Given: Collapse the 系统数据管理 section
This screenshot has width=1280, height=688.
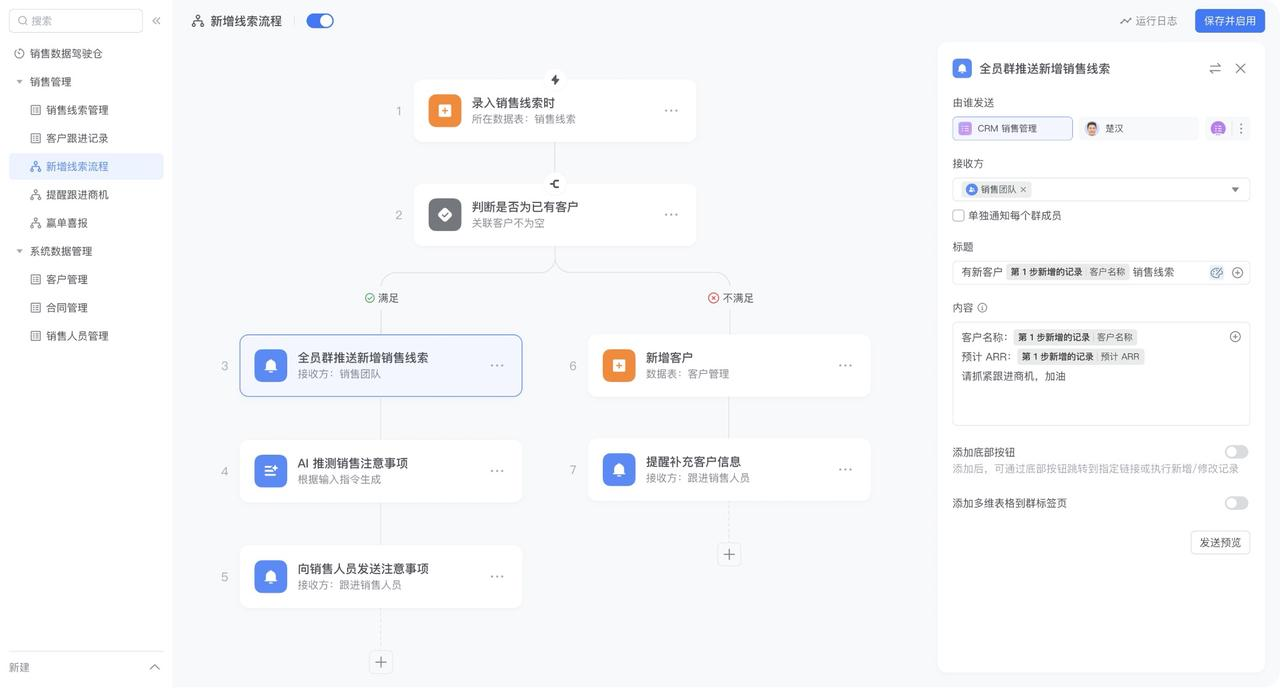Looking at the screenshot, I should click(16, 250).
